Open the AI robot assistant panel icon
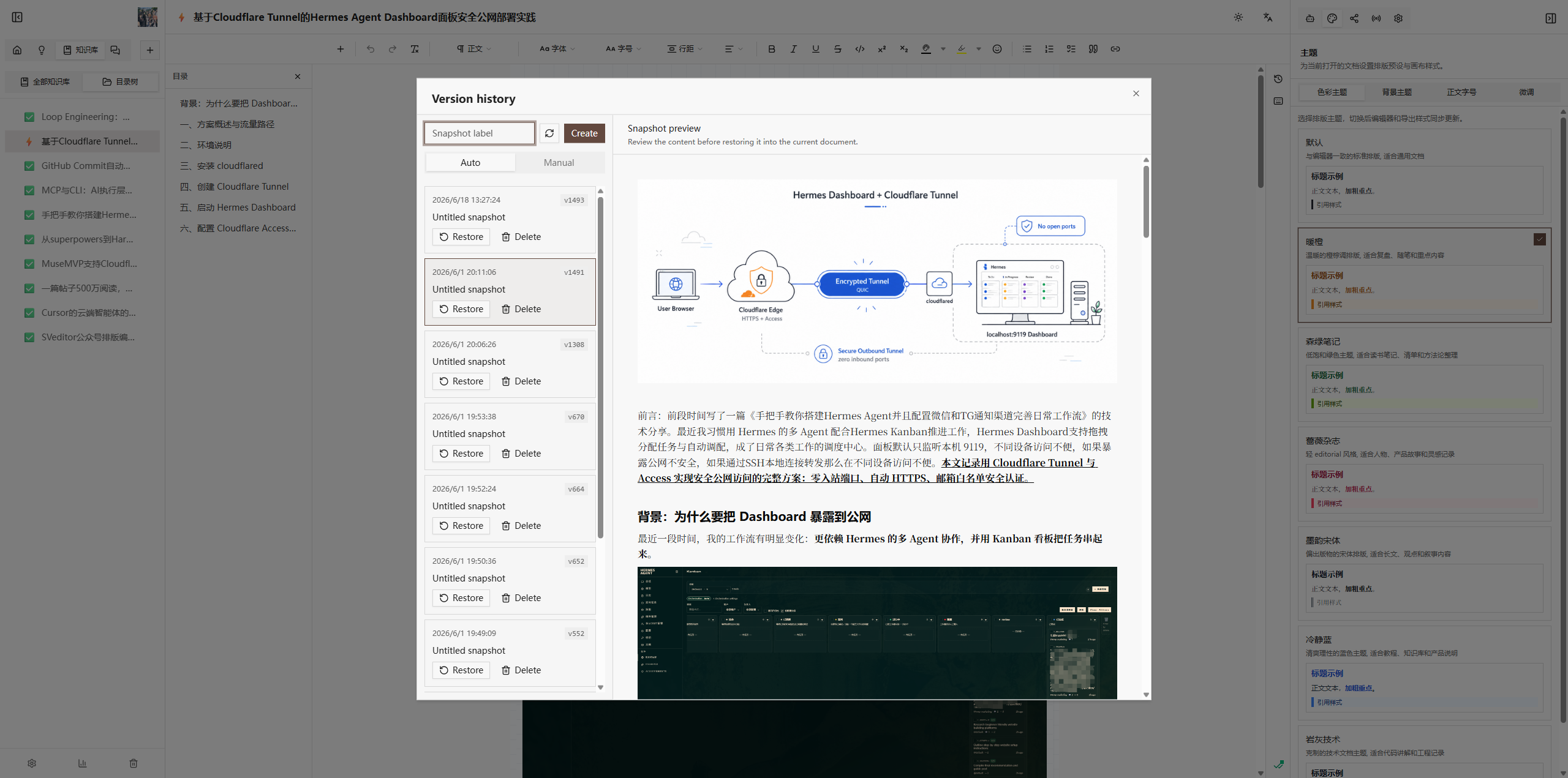1568x778 pixels. point(1310,18)
